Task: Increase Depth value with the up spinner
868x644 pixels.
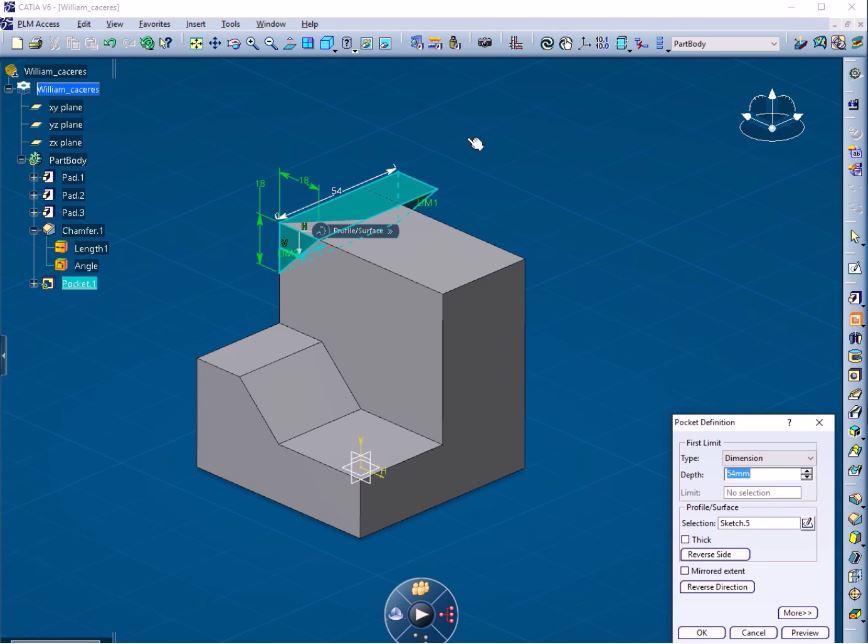Action: 807,471
